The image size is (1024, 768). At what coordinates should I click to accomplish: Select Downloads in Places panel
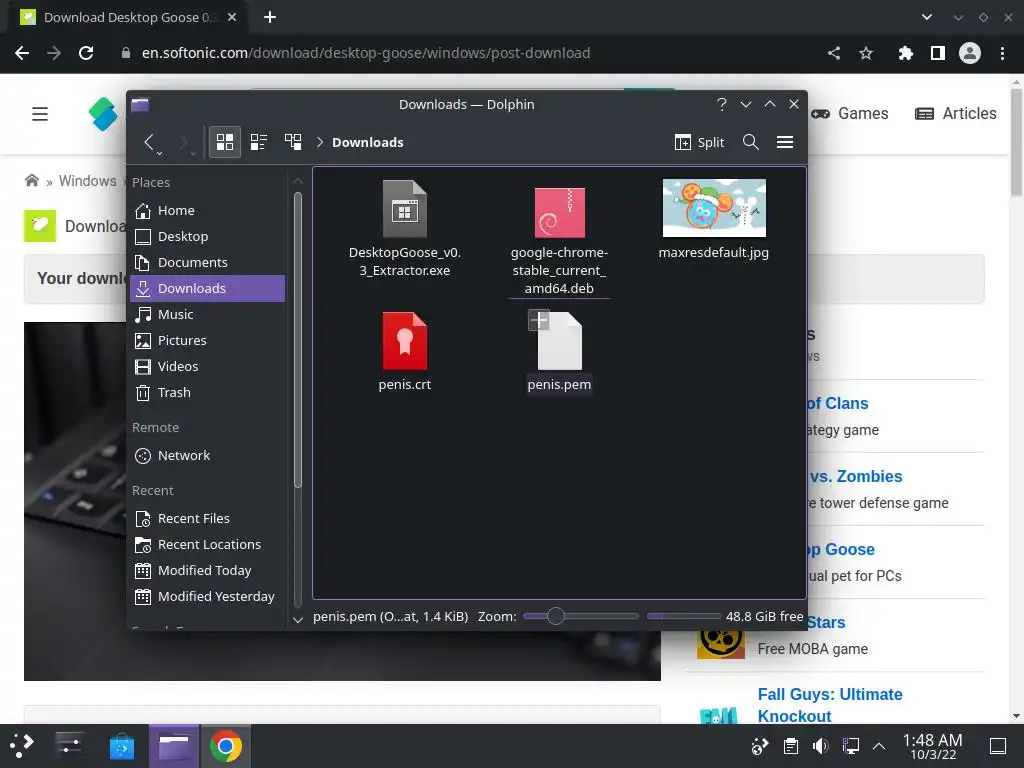208,289
